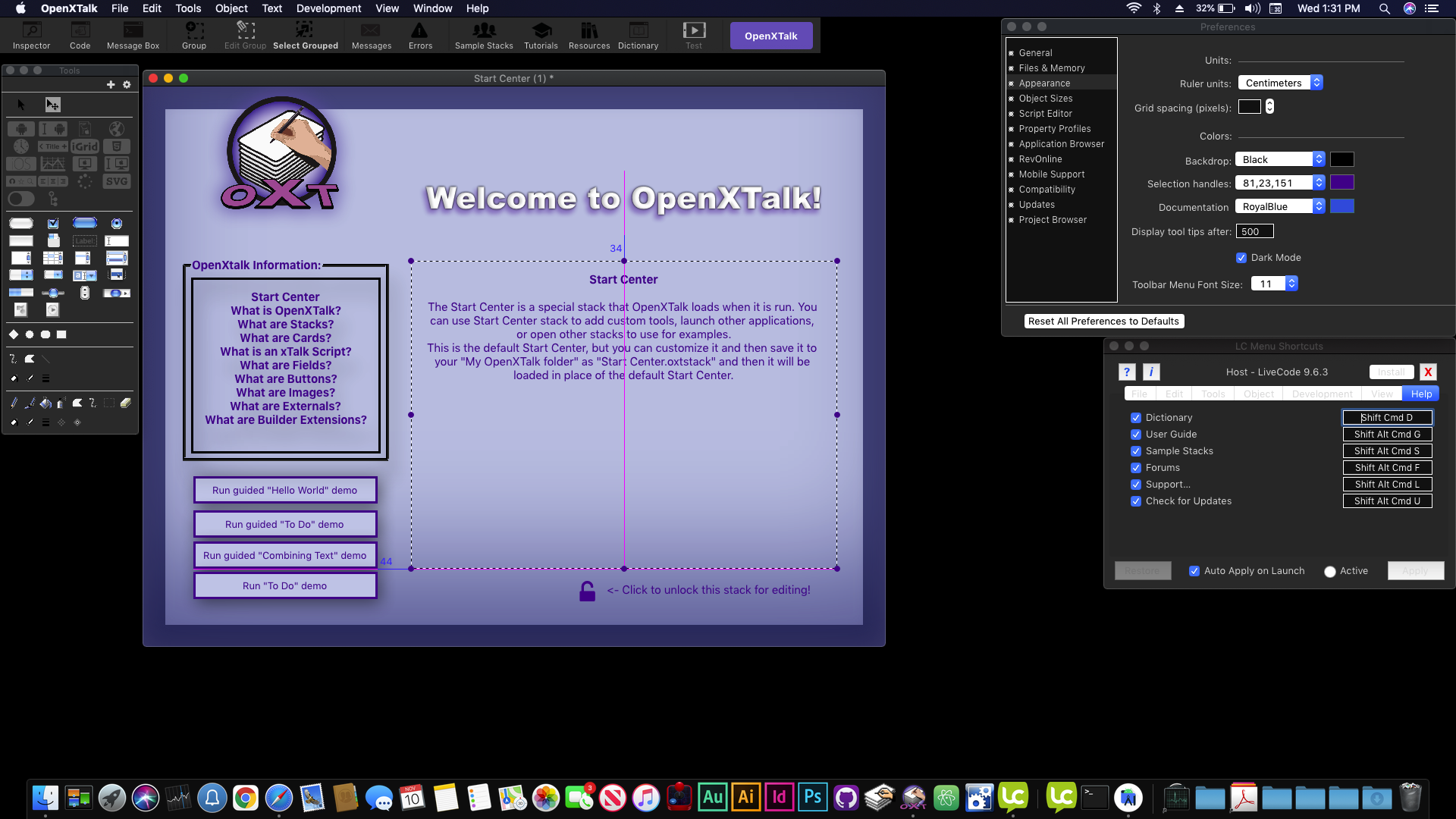Click Select Grouped in the toolbar
This screenshot has height=819, width=1456.
pos(305,36)
